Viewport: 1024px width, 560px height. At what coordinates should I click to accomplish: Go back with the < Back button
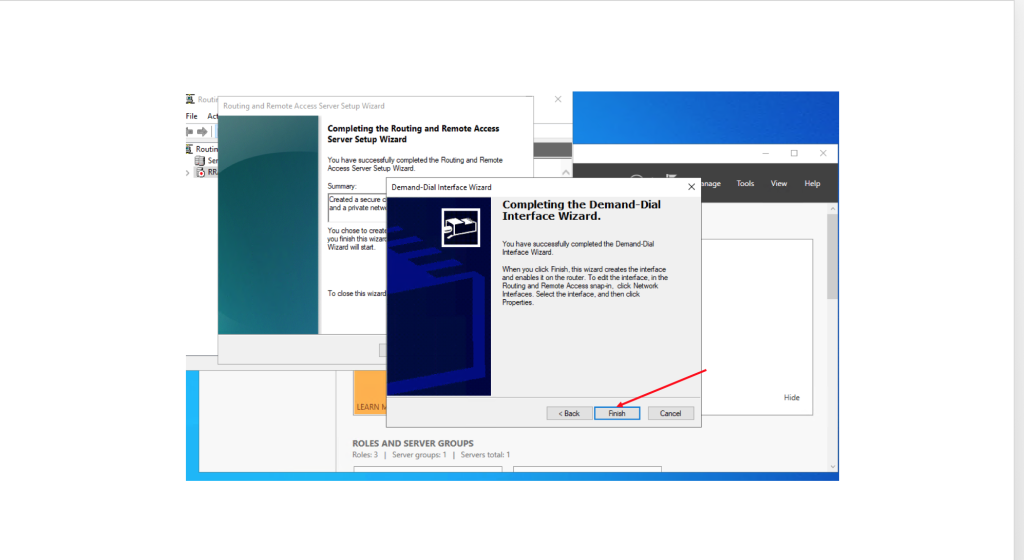click(568, 413)
